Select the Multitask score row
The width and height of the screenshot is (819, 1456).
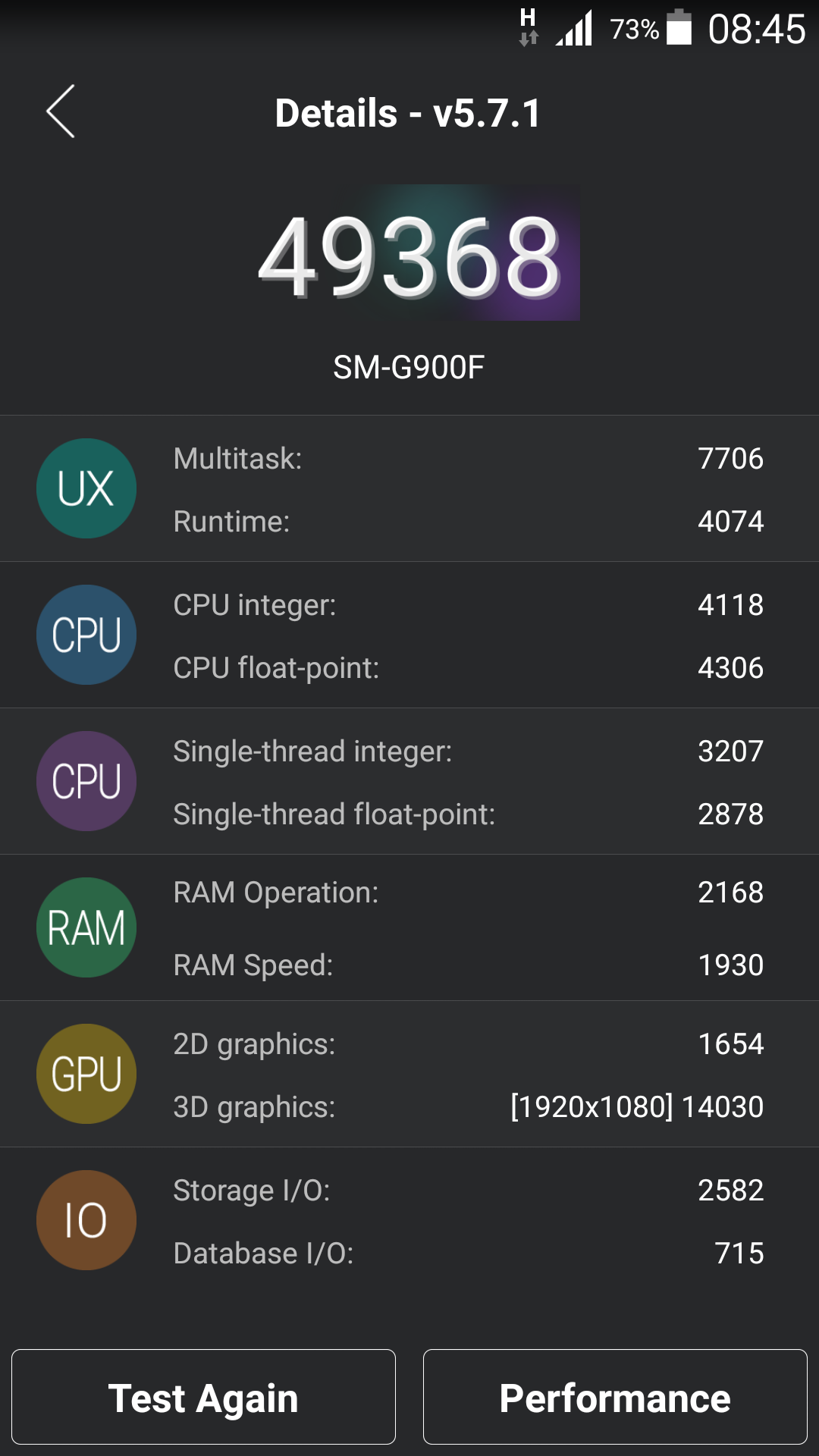(x=467, y=459)
